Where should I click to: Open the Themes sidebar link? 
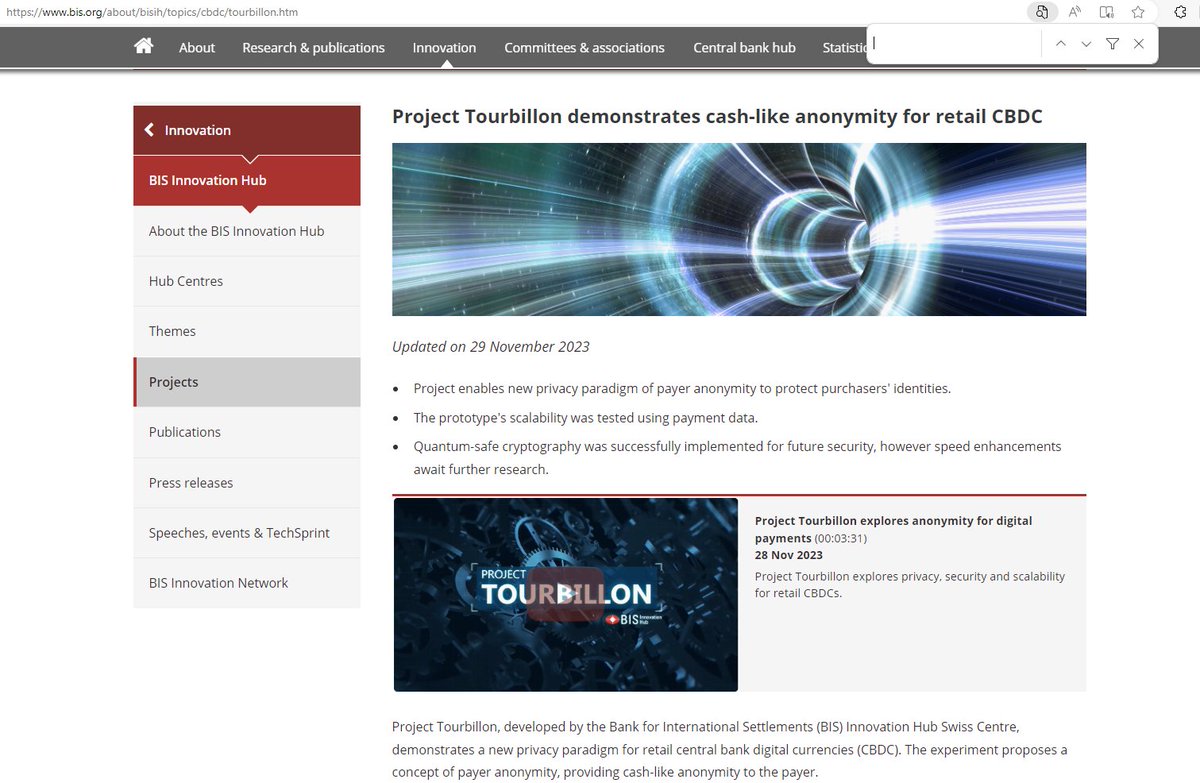click(x=247, y=331)
